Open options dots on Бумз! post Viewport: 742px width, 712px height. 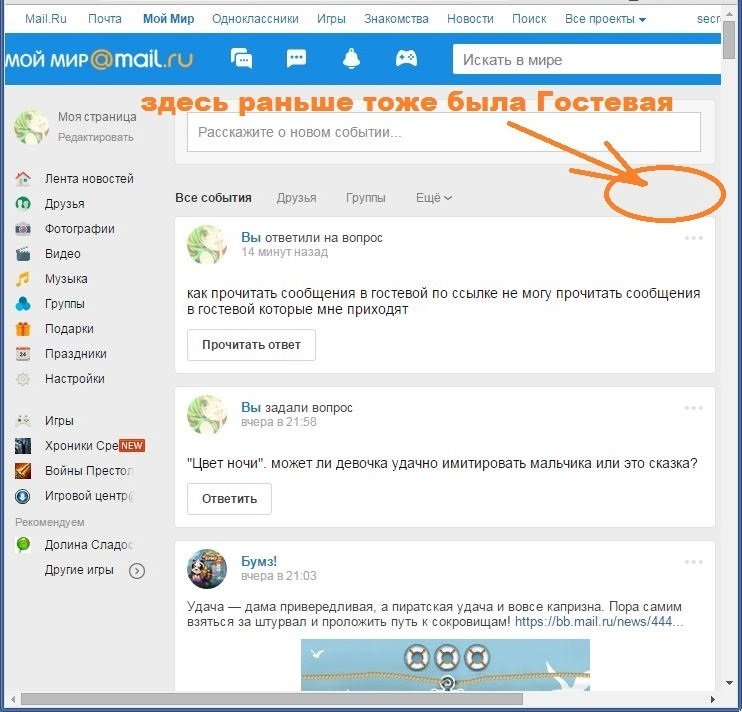(693, 562)
